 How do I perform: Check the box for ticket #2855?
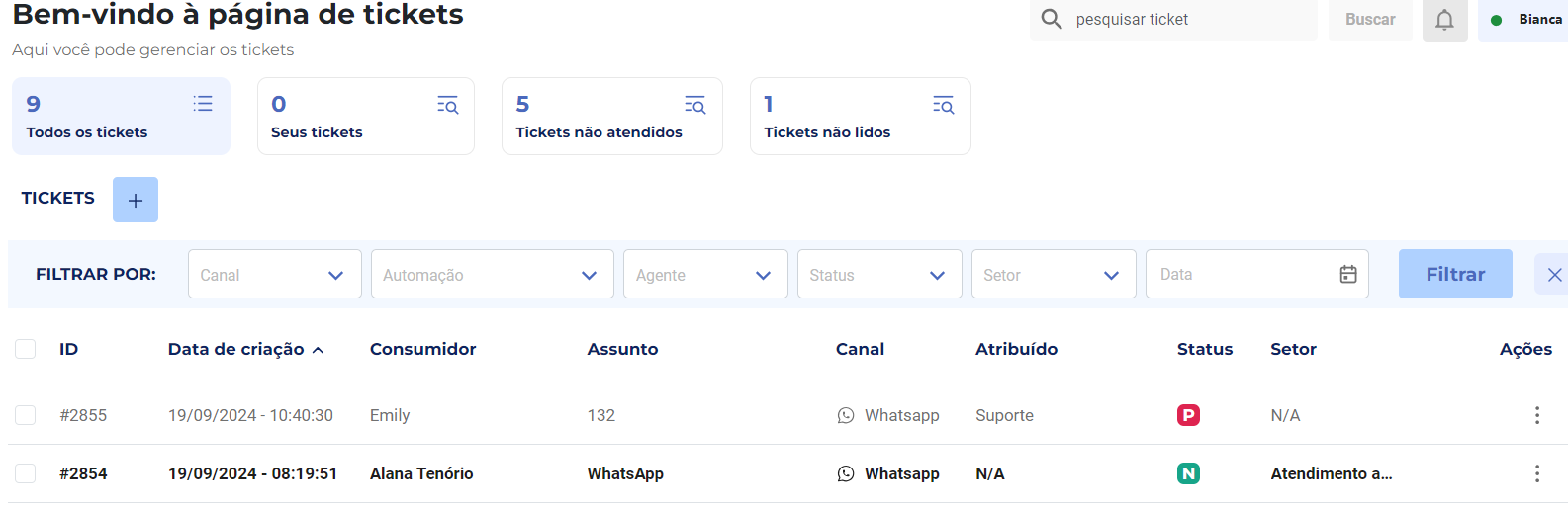26,415
